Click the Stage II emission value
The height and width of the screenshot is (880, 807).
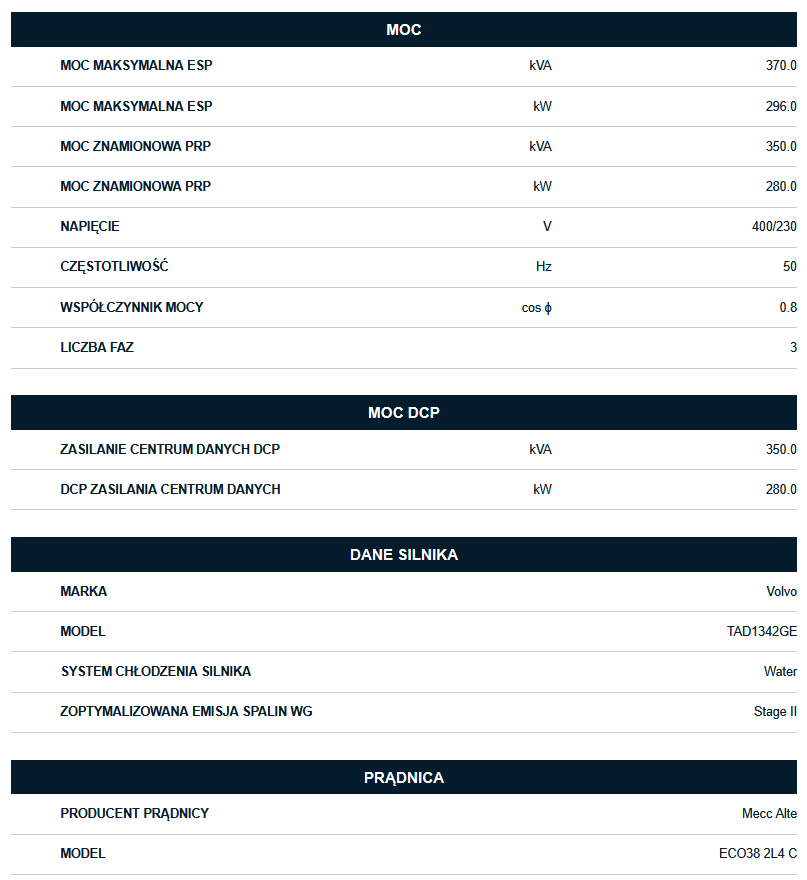[775, 712]
